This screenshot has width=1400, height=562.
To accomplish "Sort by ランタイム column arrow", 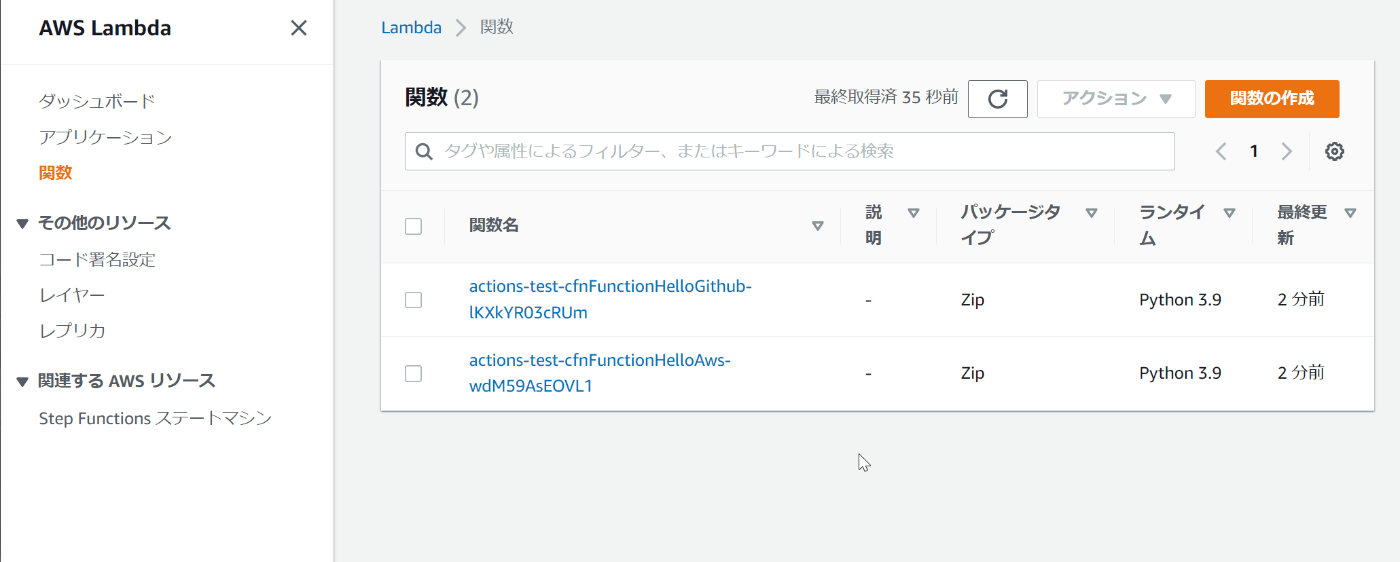I will [x=1230, y=213].
